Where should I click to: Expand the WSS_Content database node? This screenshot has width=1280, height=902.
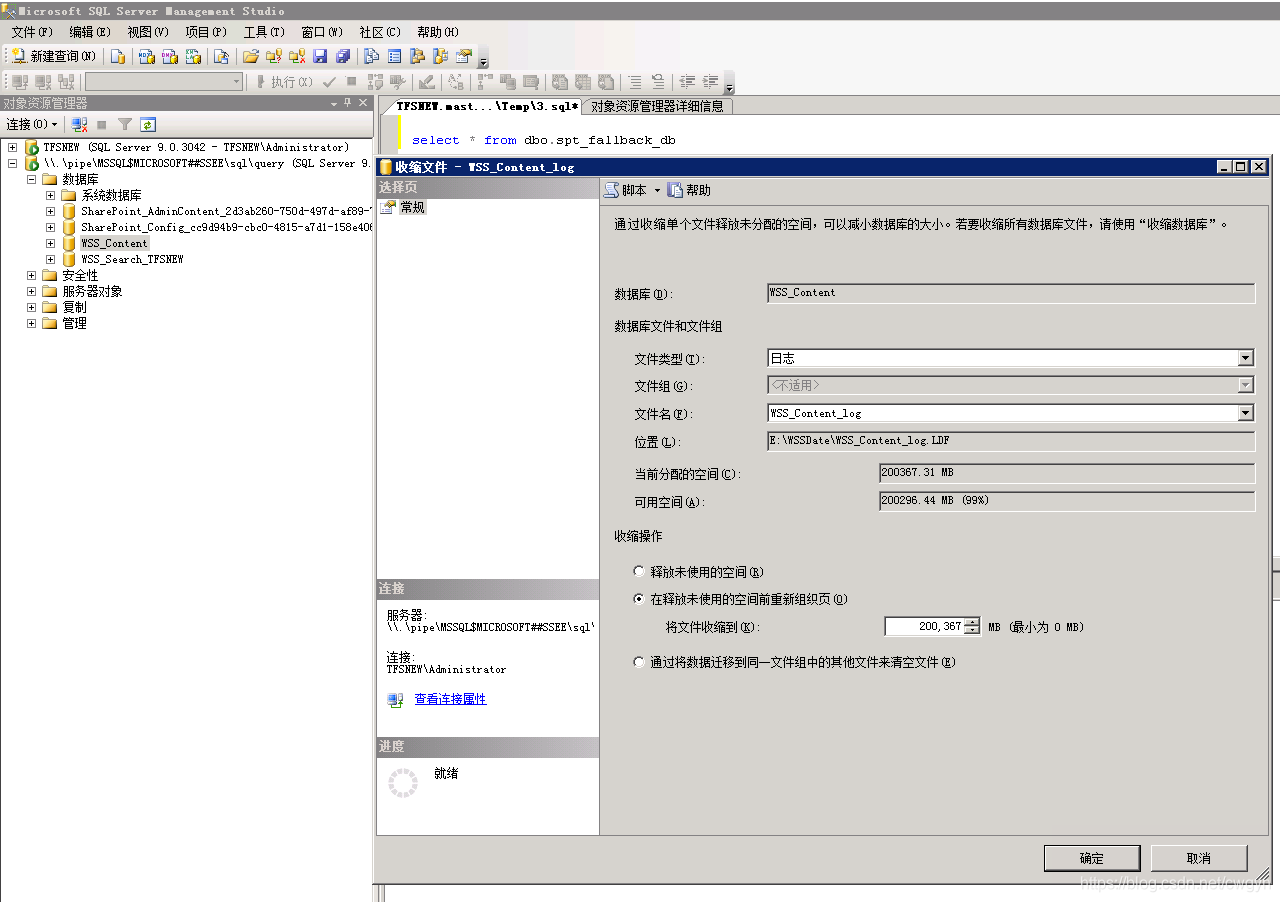(x=50, y=243)
